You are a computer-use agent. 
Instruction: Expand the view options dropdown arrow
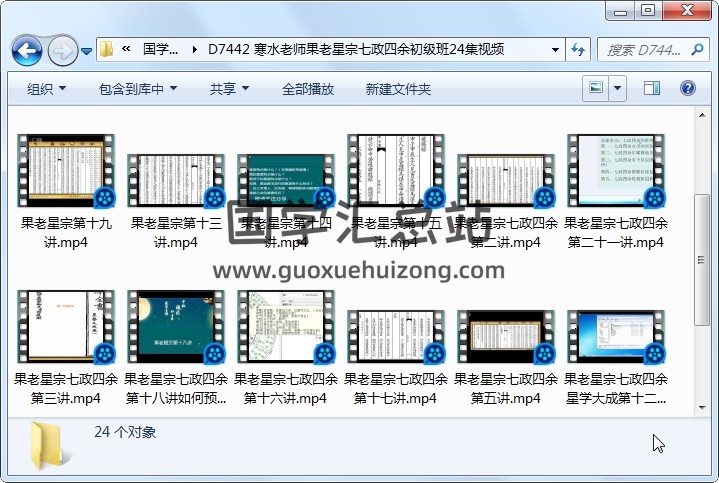pos(617,89)
